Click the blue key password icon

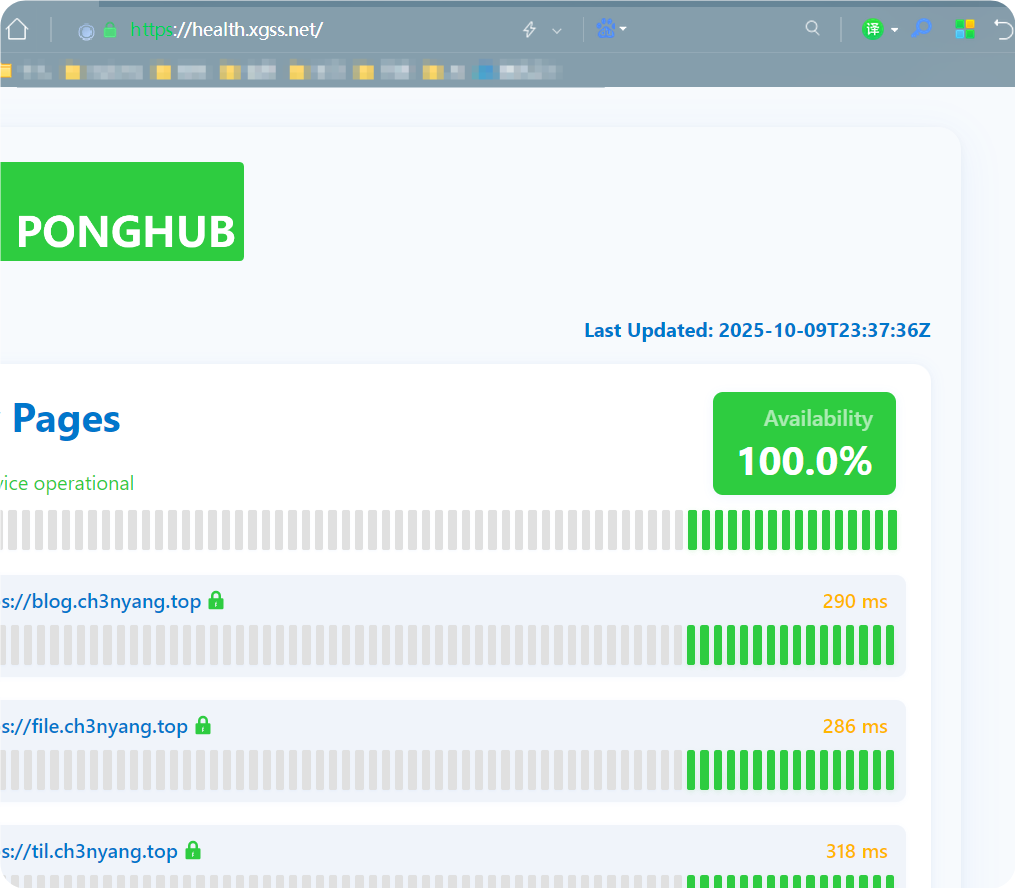(921, 29)
